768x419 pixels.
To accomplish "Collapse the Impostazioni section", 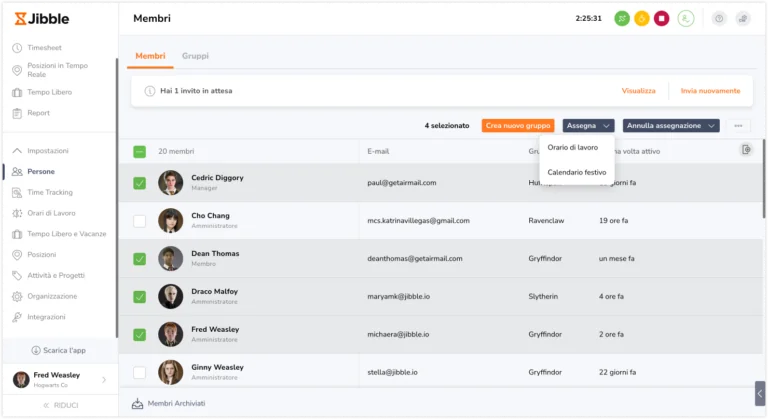I will 48,150.
